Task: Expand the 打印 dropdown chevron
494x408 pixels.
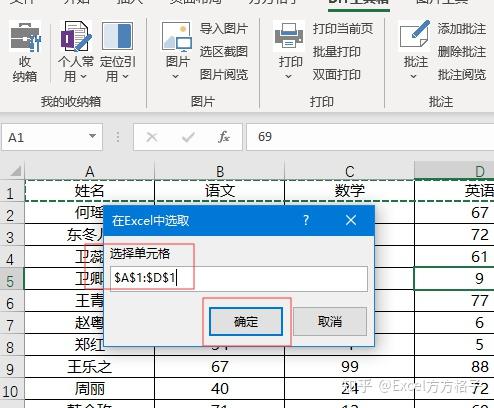Action: coord(289,77)
